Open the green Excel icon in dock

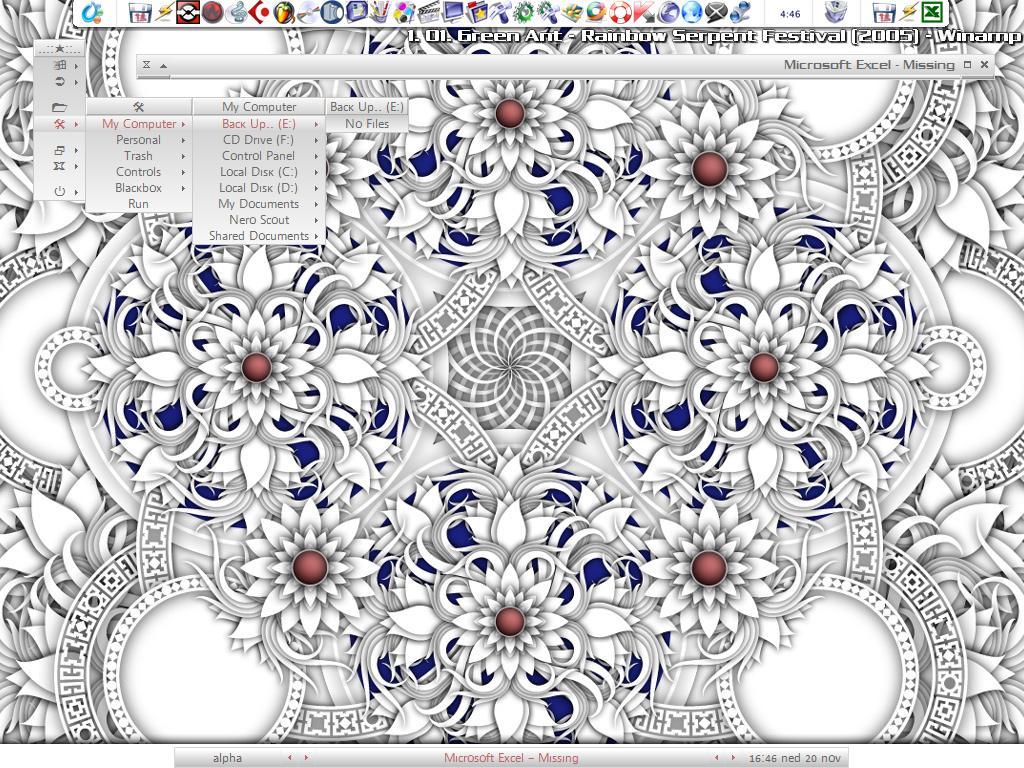pyautogui.click(x=932, y=12)
